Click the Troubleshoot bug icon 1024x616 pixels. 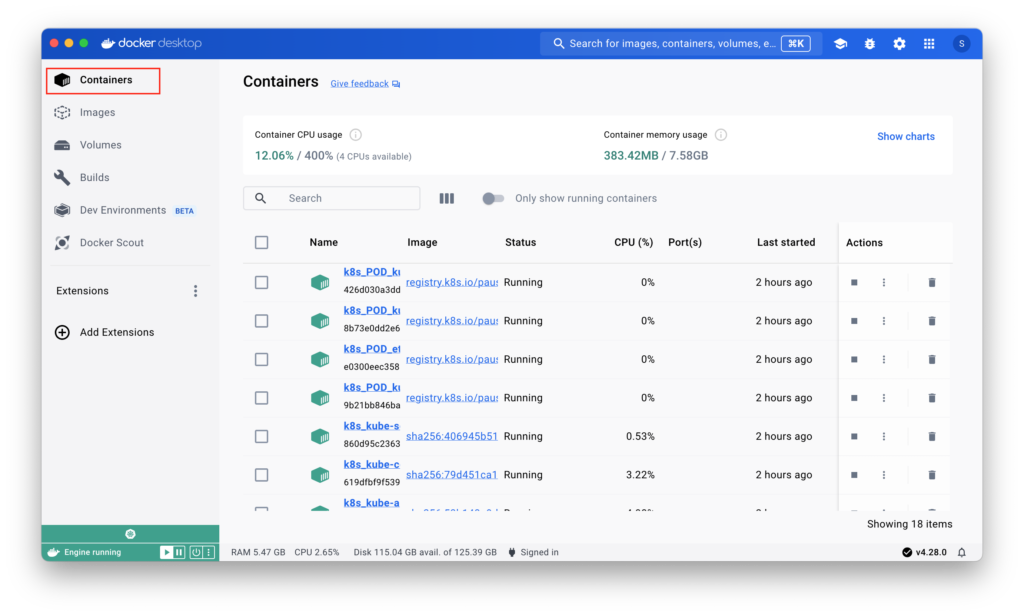869,44
